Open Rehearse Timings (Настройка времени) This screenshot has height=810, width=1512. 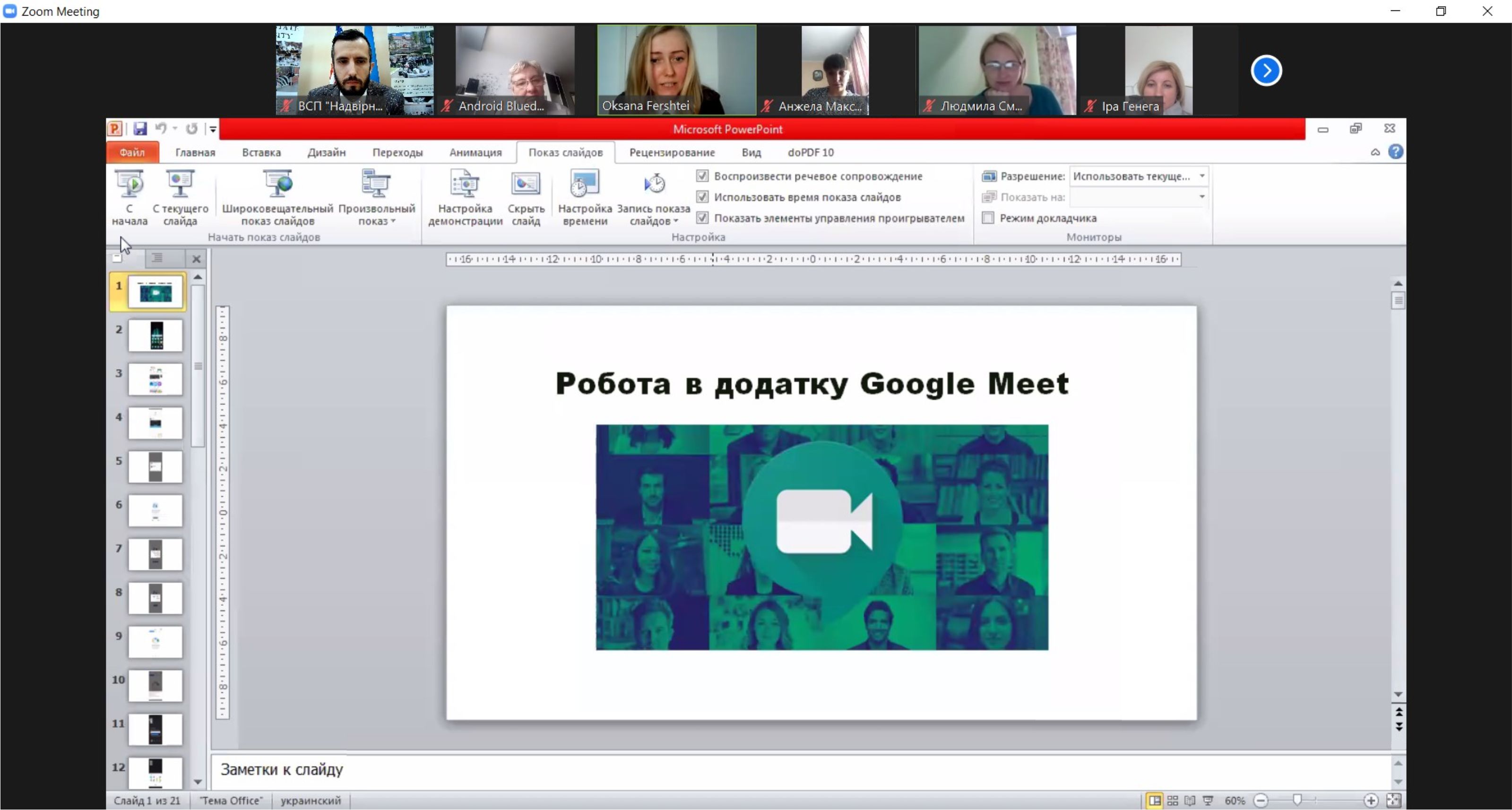(585, 197)
